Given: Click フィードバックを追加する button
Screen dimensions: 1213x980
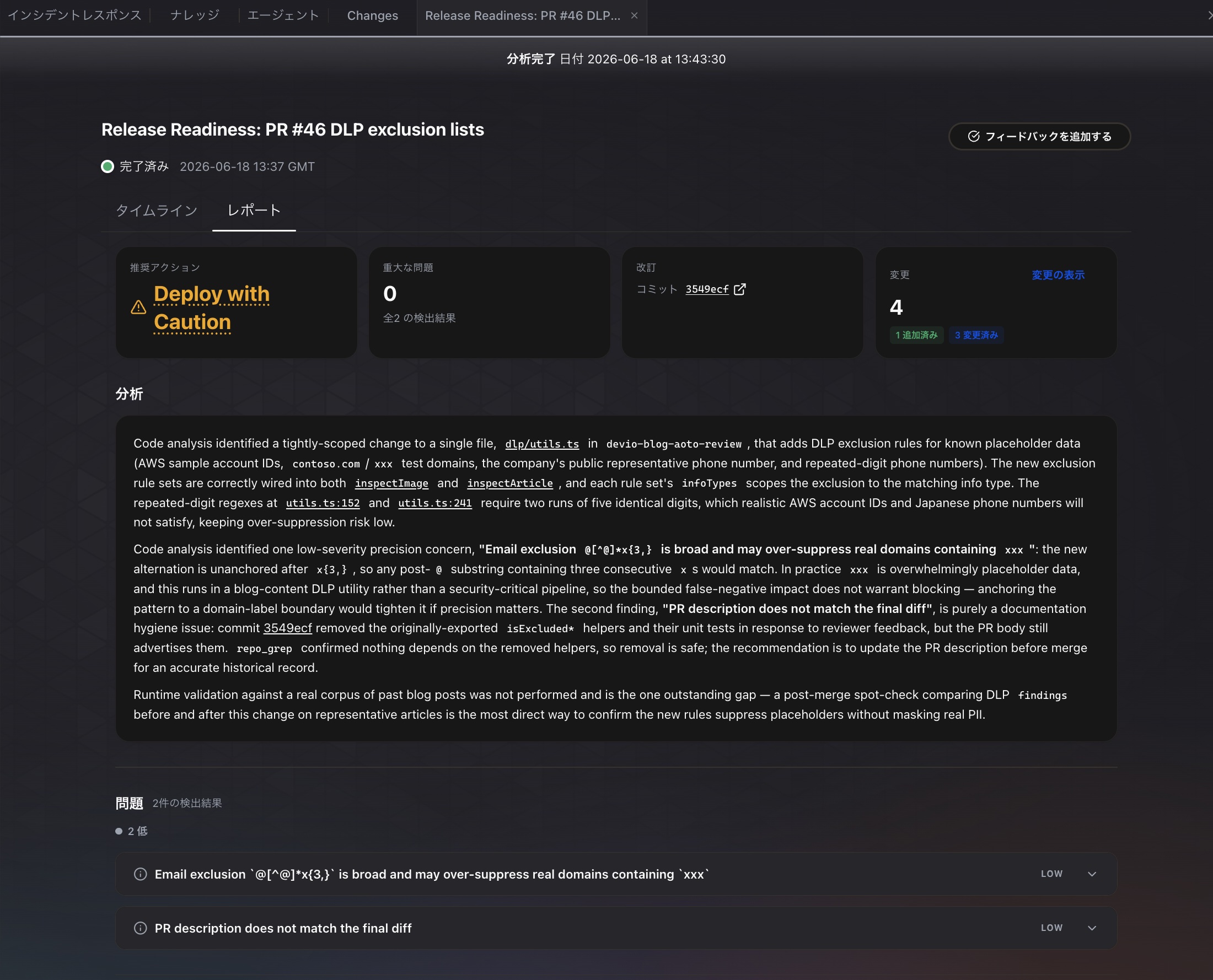Looking at the screenshot, I should click(1039, 136).
